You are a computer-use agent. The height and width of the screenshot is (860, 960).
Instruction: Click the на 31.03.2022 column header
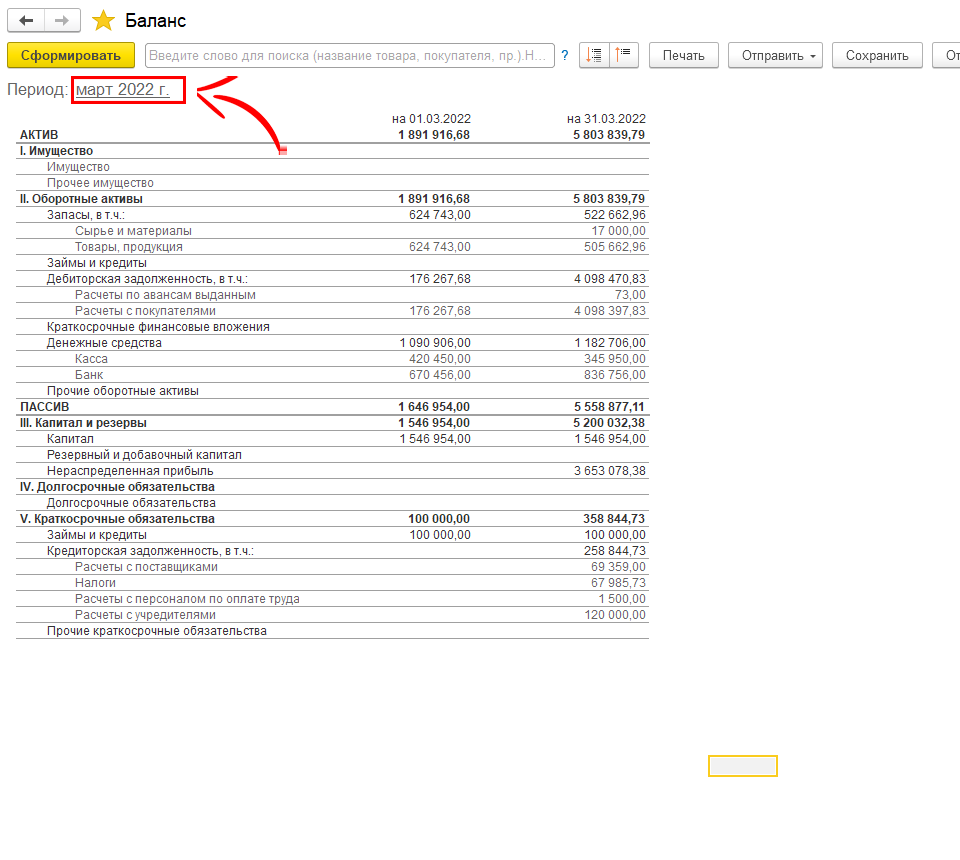(x=605, y=119)
